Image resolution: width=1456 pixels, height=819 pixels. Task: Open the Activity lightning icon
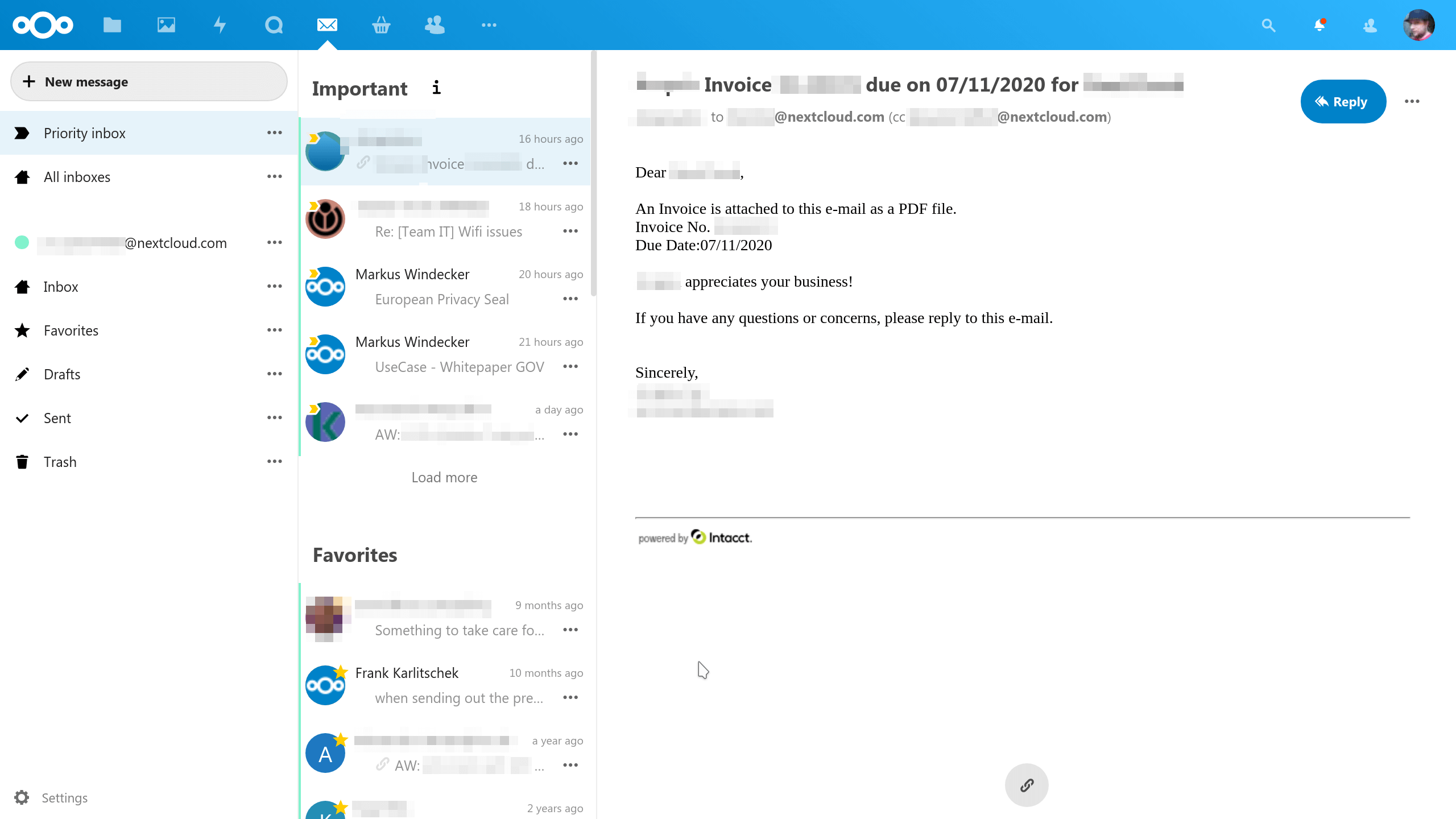pos(220,25)
